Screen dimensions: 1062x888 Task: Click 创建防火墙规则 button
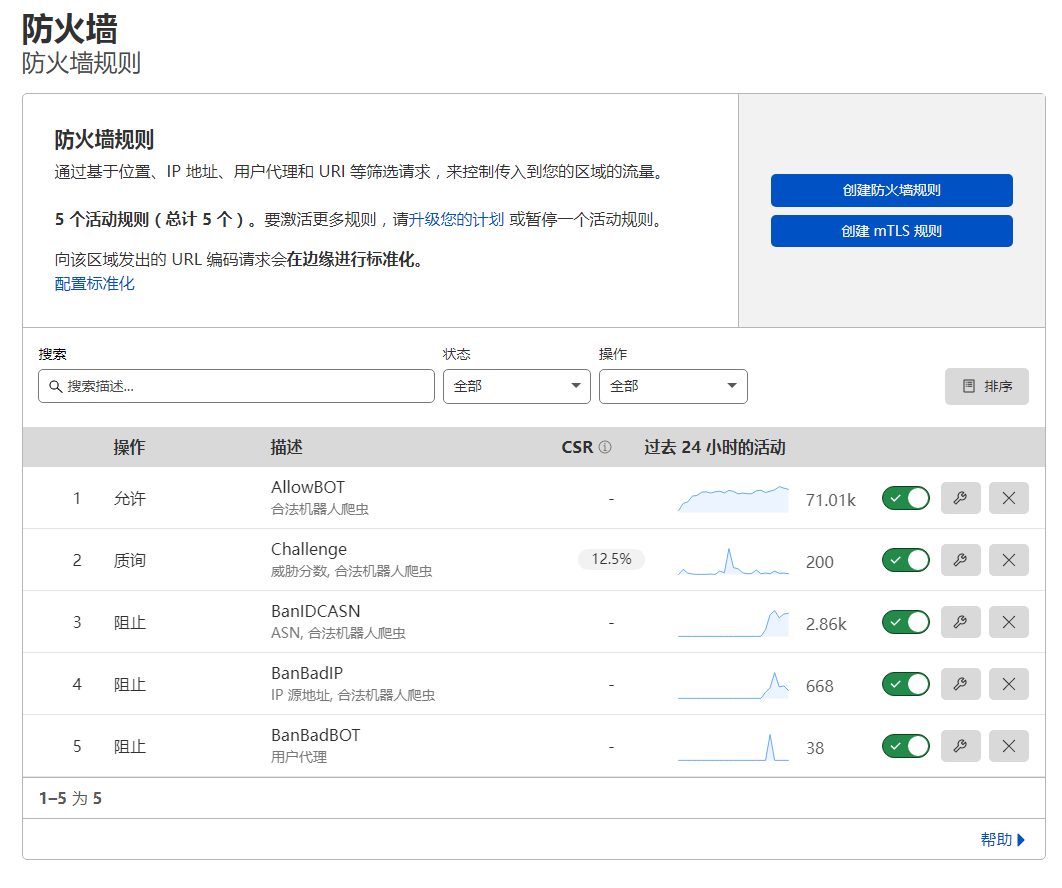click(x=891, y=190)
